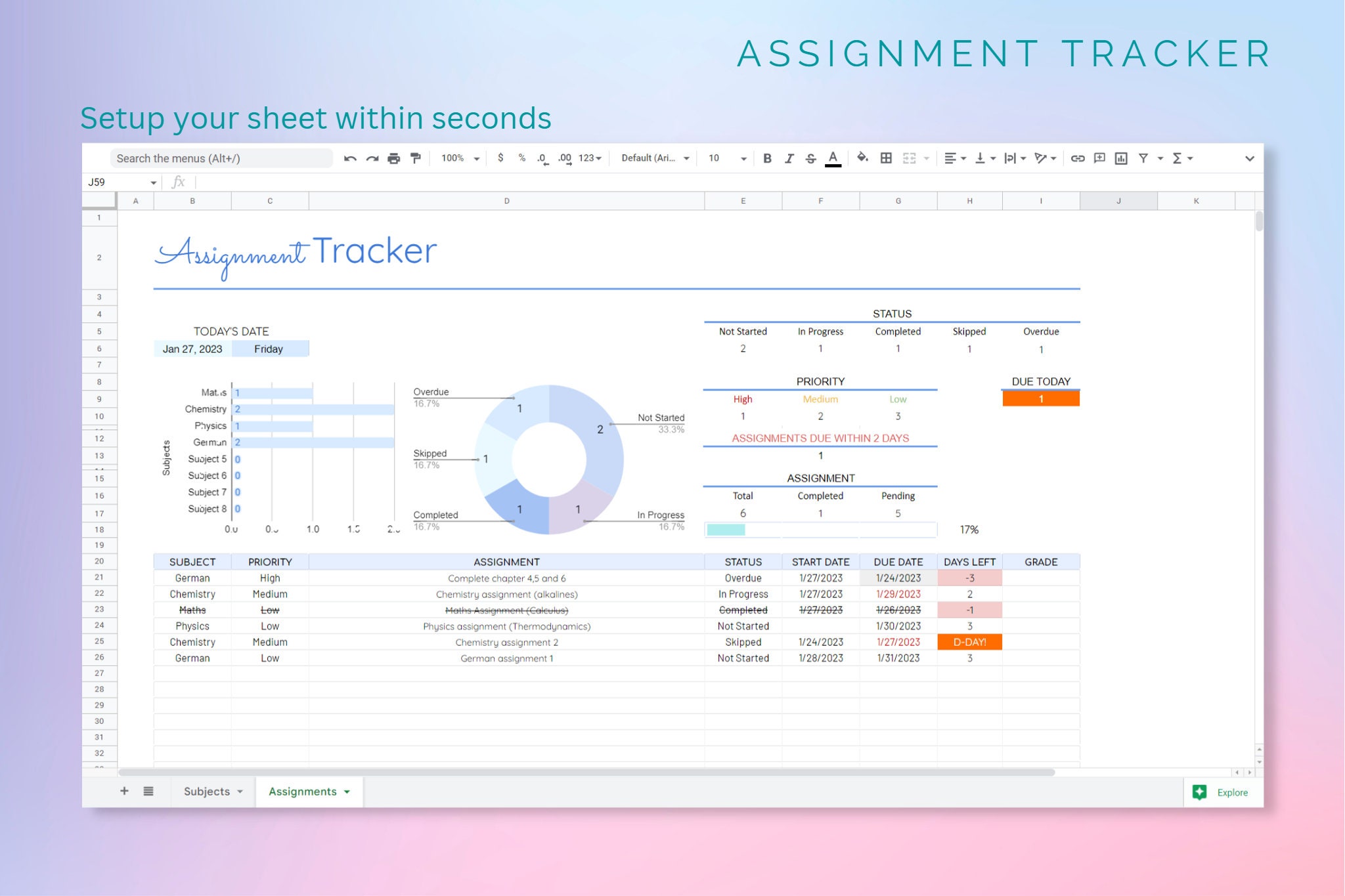Decrease decimal places icon

point(542,158)
